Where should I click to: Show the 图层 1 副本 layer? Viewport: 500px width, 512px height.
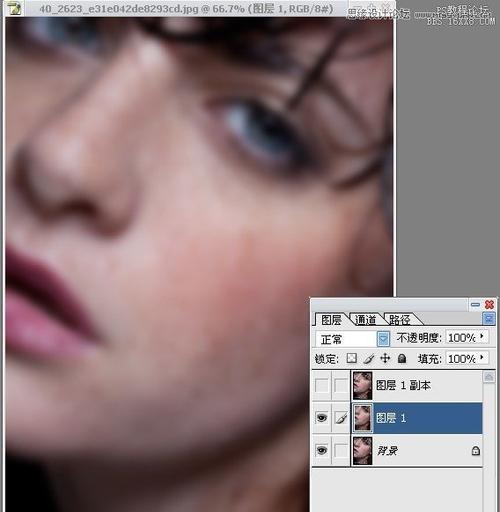point(322,386)
